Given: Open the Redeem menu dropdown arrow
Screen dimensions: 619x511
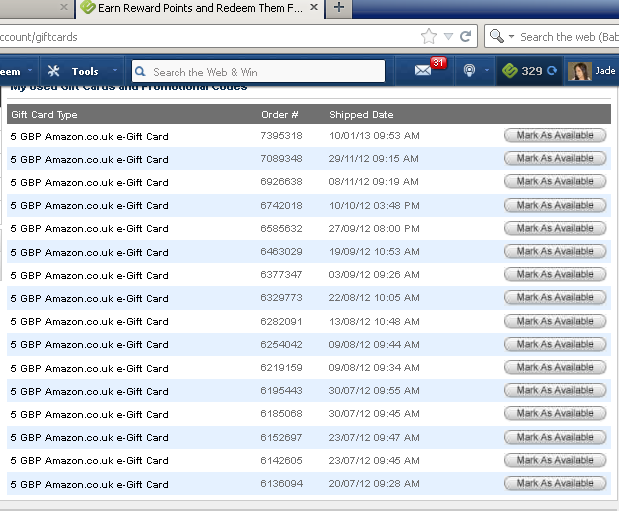Looking at the screenshot, I should 30,71.
